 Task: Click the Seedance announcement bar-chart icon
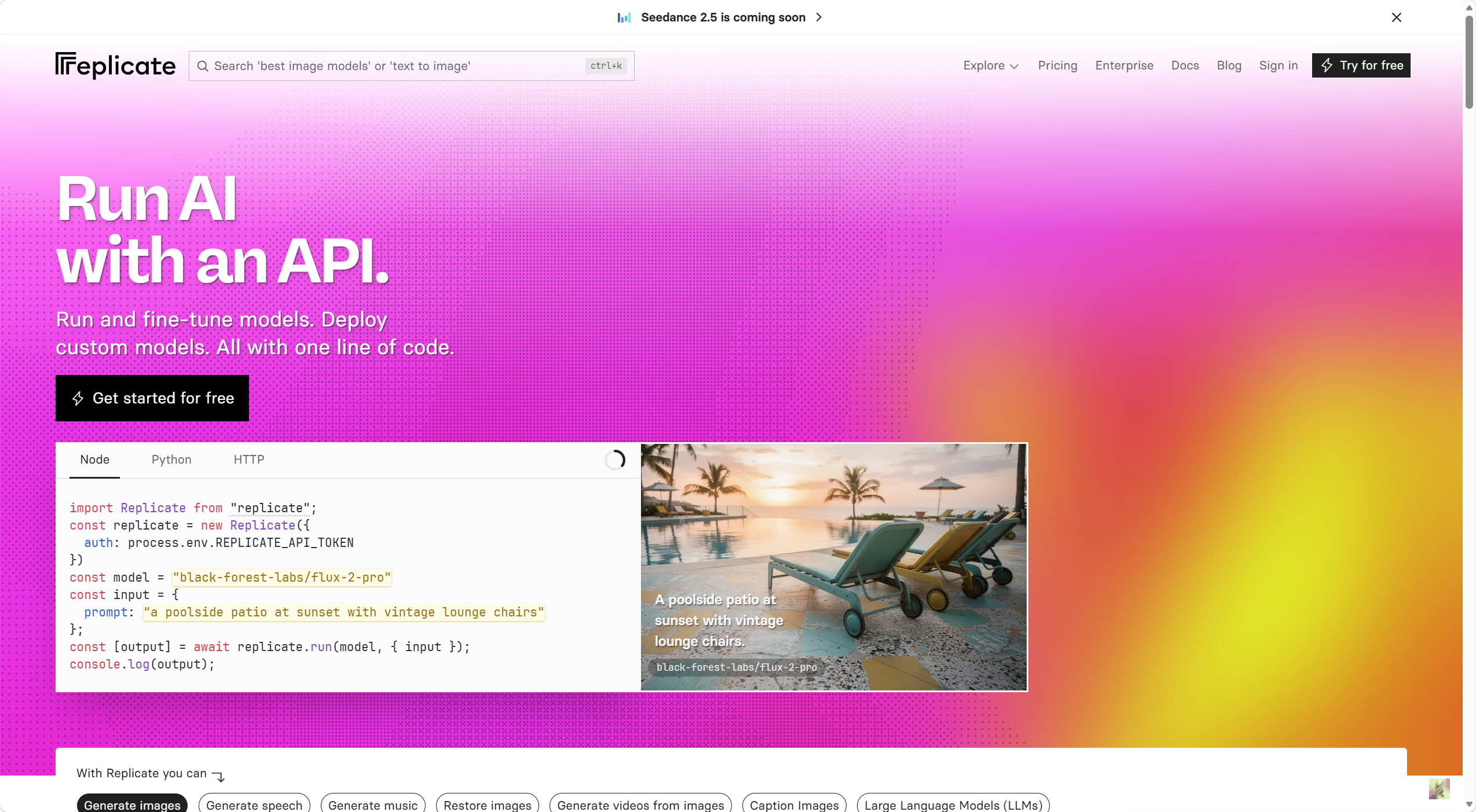click(x=624, y=17)
